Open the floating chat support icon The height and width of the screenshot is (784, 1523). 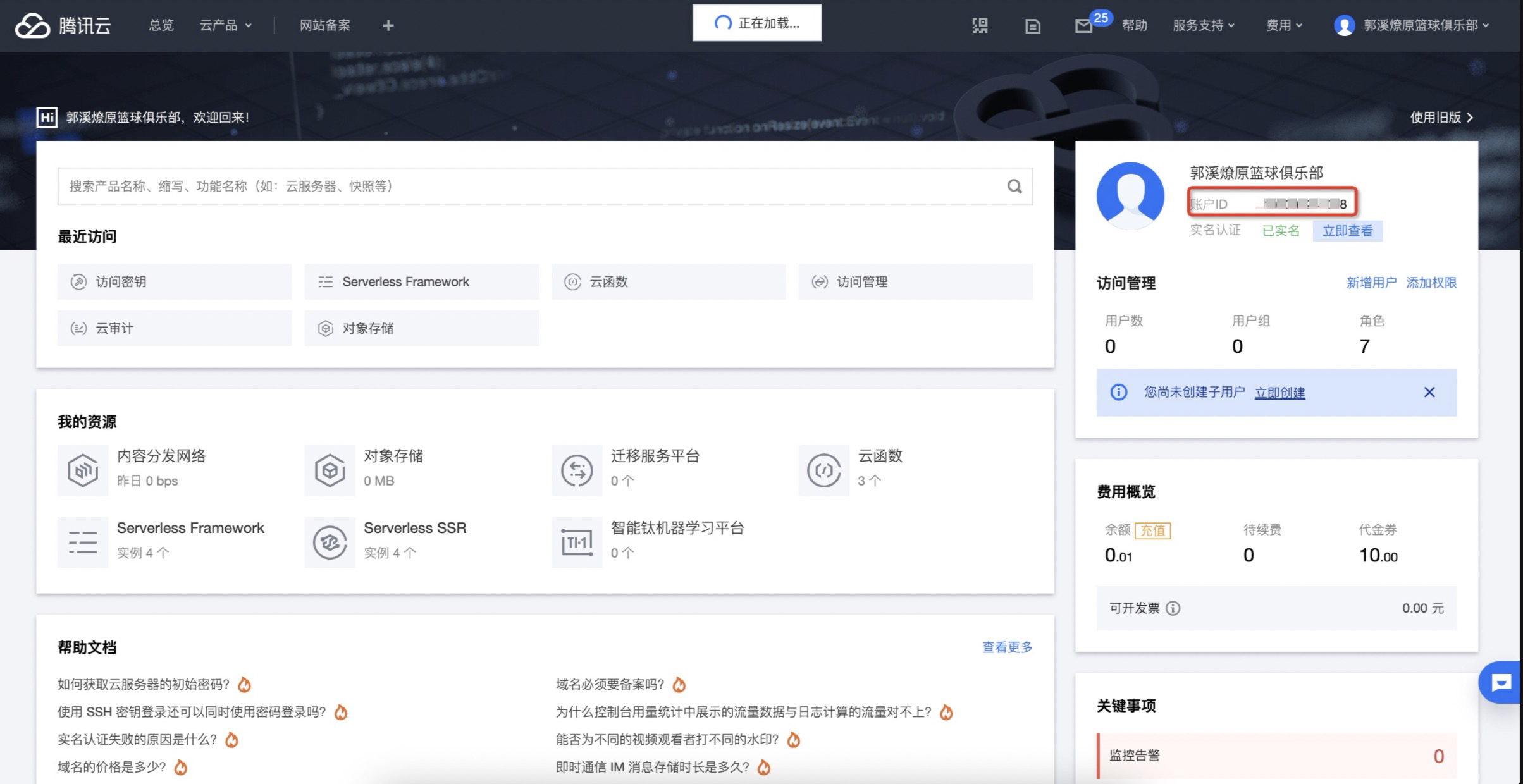(x=1501, y=682)
